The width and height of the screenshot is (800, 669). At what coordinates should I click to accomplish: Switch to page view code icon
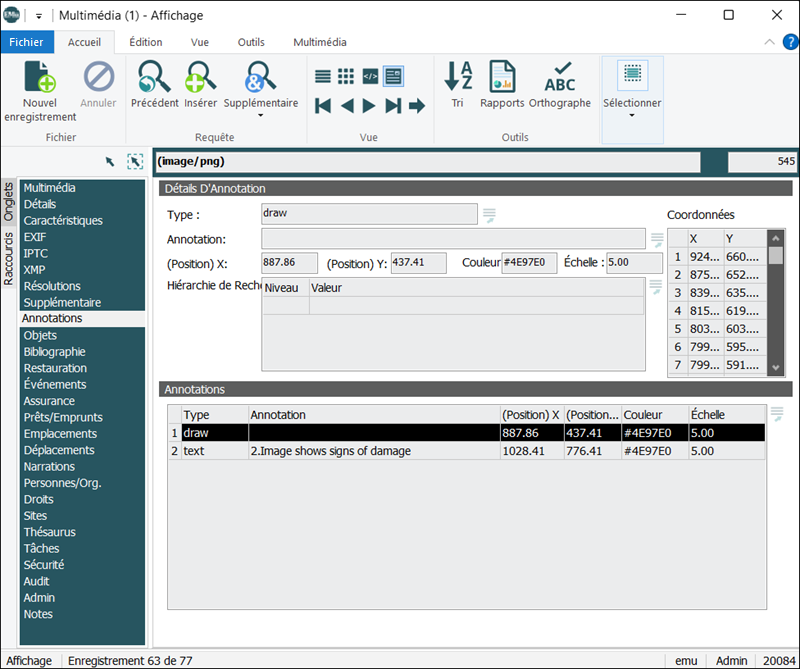coord(370,77)
